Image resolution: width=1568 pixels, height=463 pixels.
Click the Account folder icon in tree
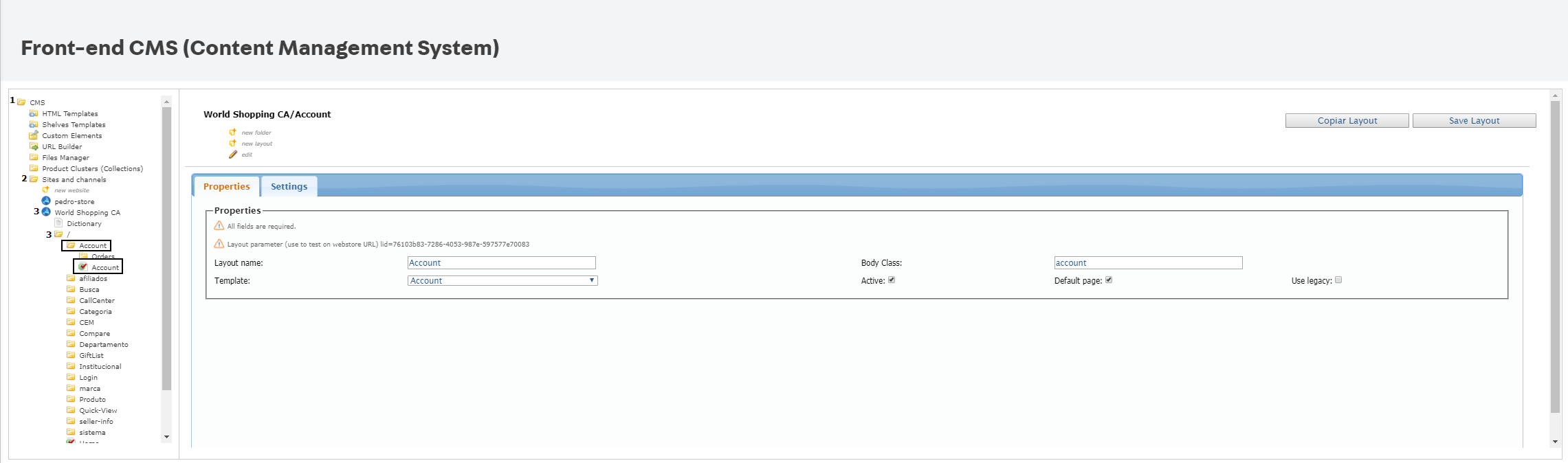tap(71, 245)
